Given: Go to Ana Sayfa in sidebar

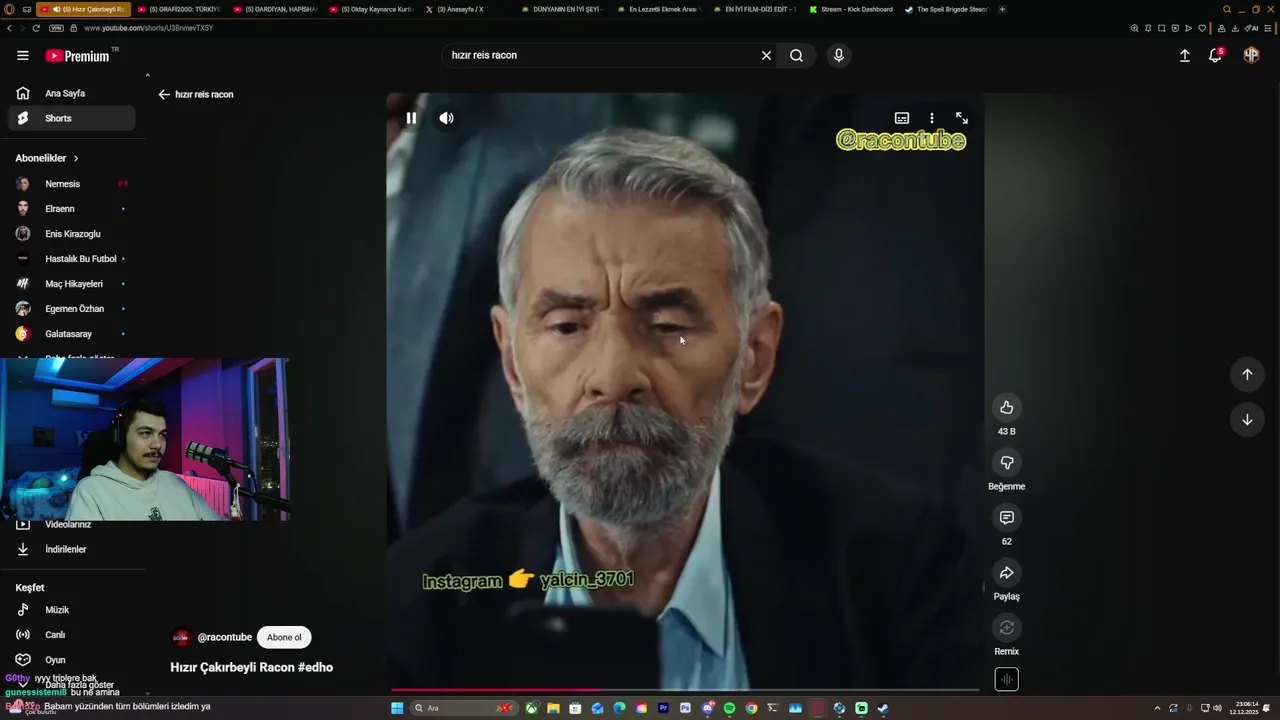Looking at the screenshot, I should 71,93.
